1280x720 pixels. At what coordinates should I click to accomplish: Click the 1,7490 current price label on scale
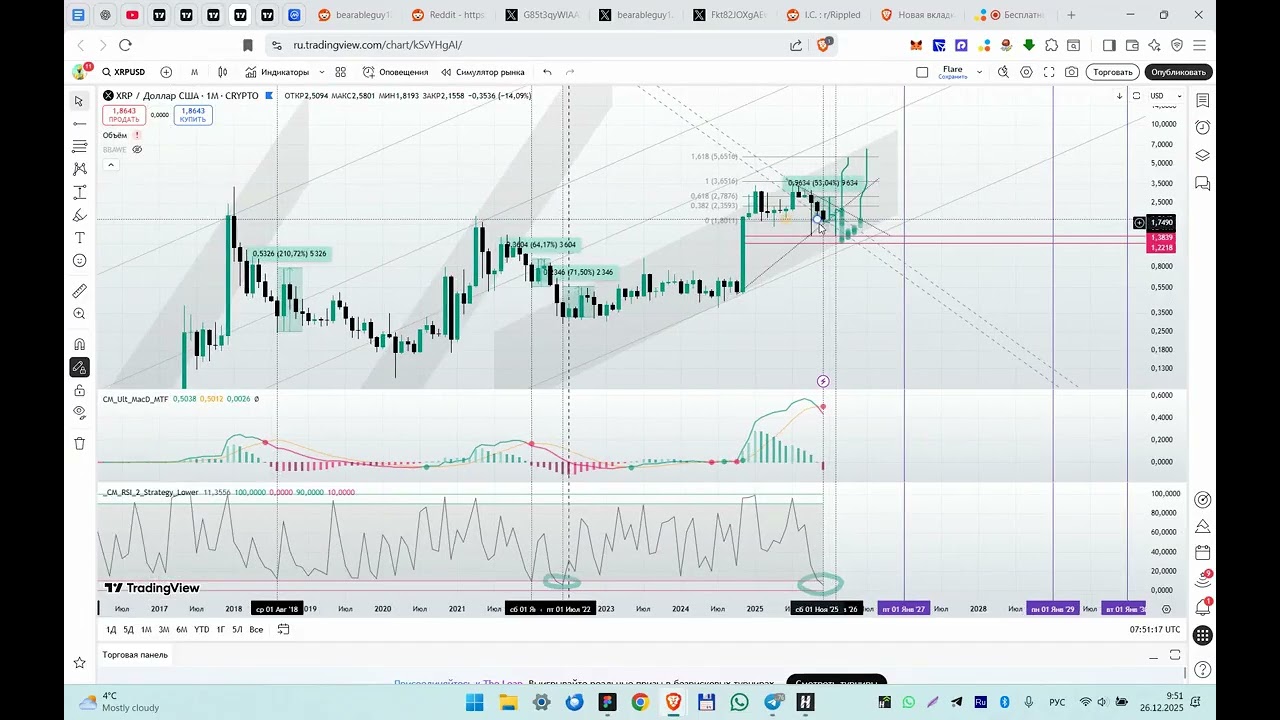click(1162, 222)
